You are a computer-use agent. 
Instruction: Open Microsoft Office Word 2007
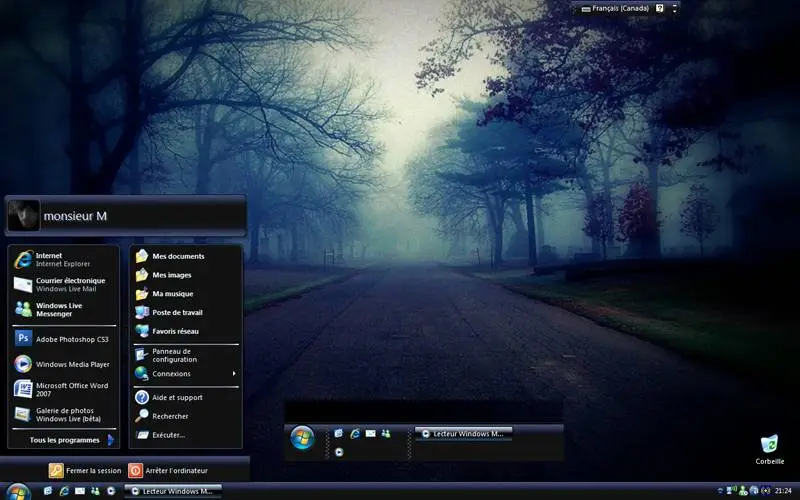64,389
